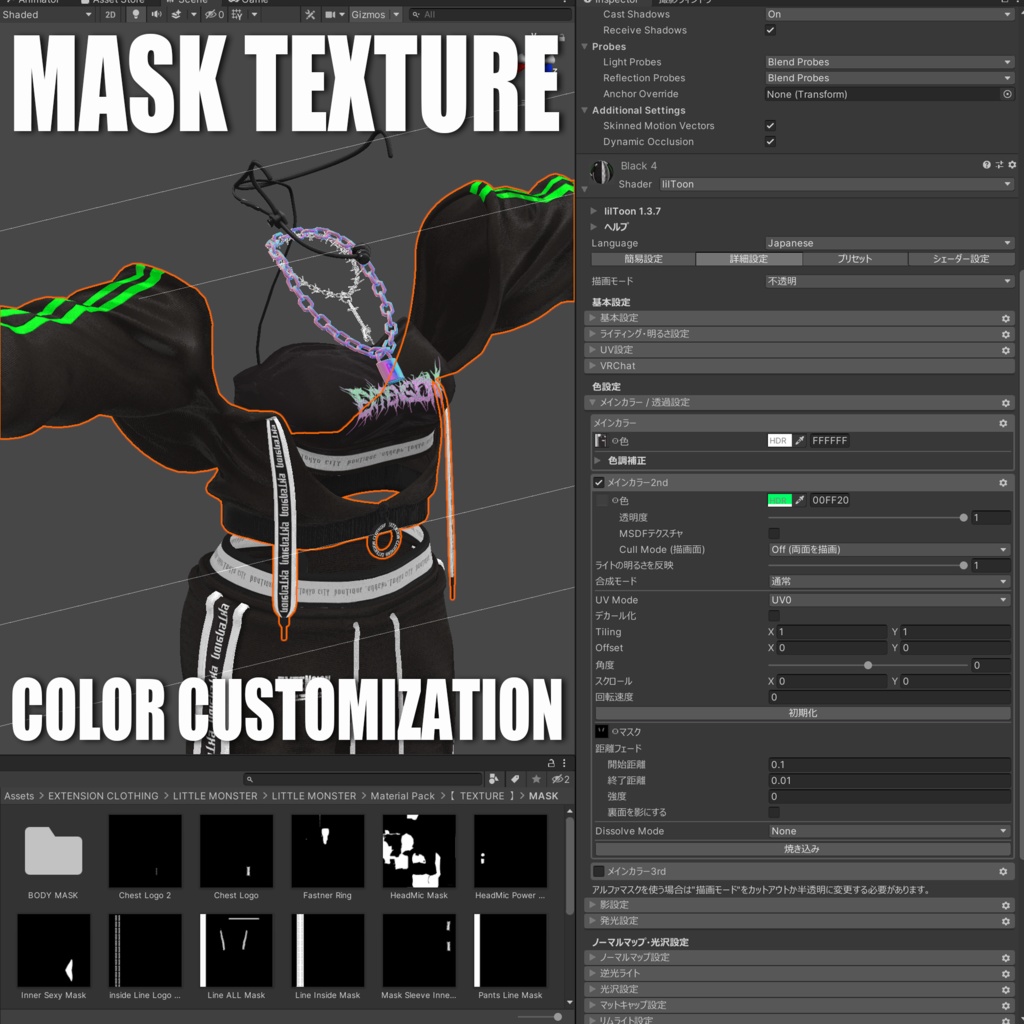
Task: Open gear menu for ライティング・明るさ設定
Action: click(x=1006, y=334)
